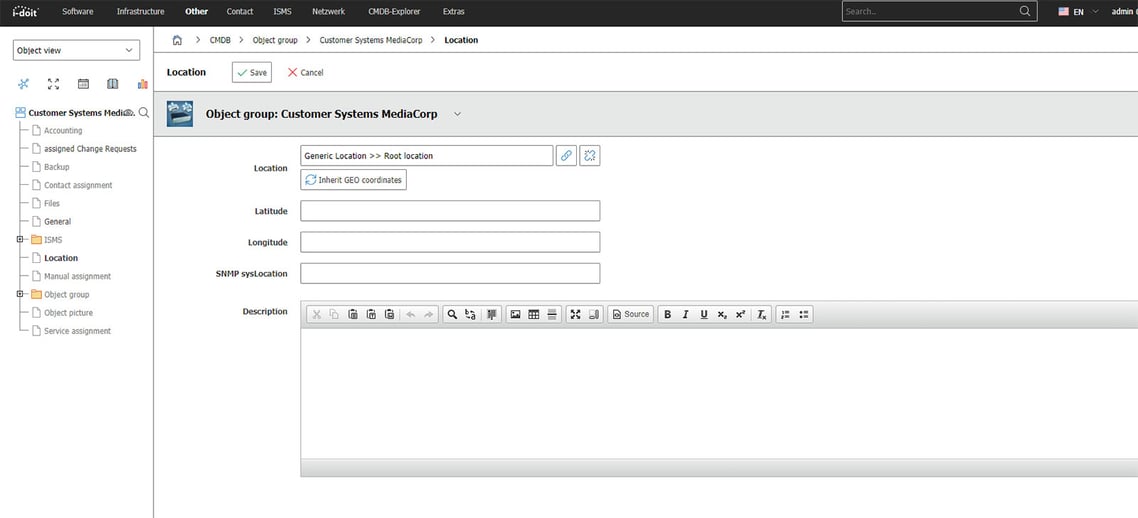Open the Infrastructure menu

[x=140, y=12]
